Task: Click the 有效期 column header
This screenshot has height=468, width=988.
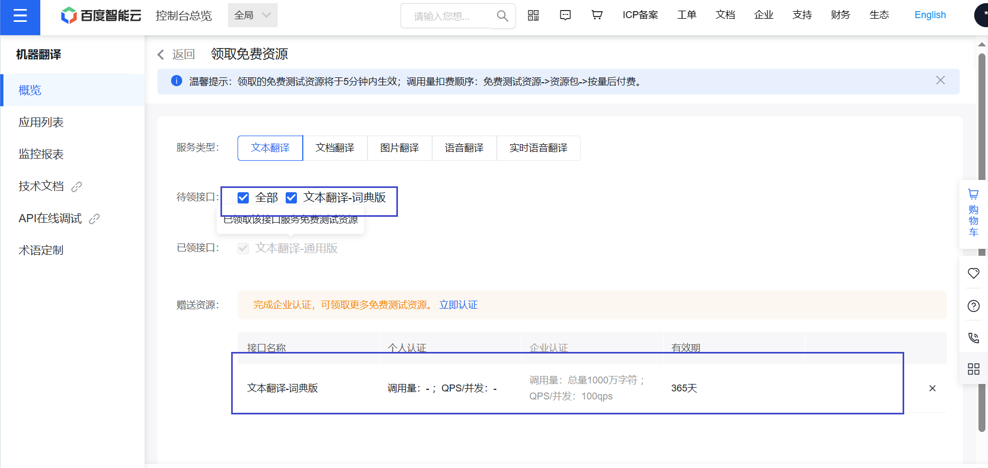Action: pos(686,348)
